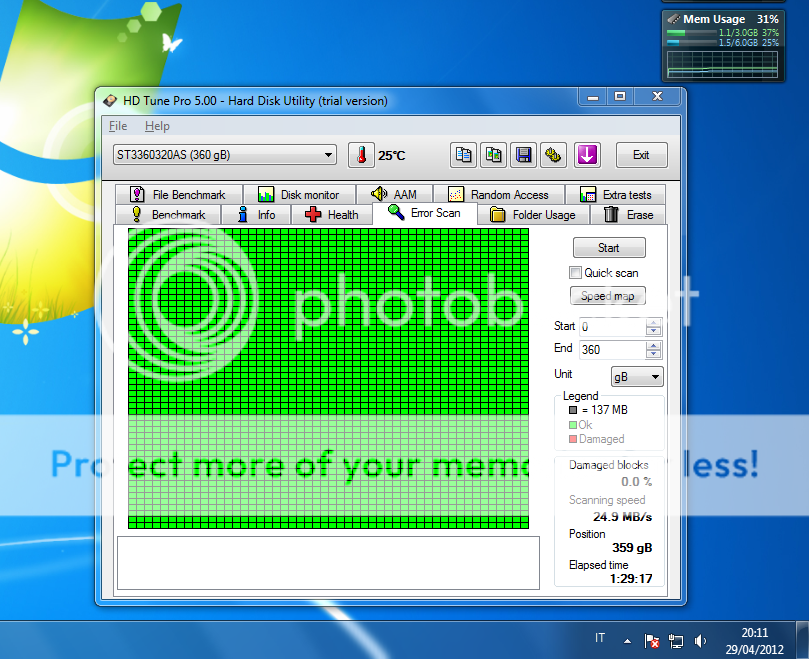Click the Speed map button
809x659 pixels.
pyautogui.click(x=608, y=296)
